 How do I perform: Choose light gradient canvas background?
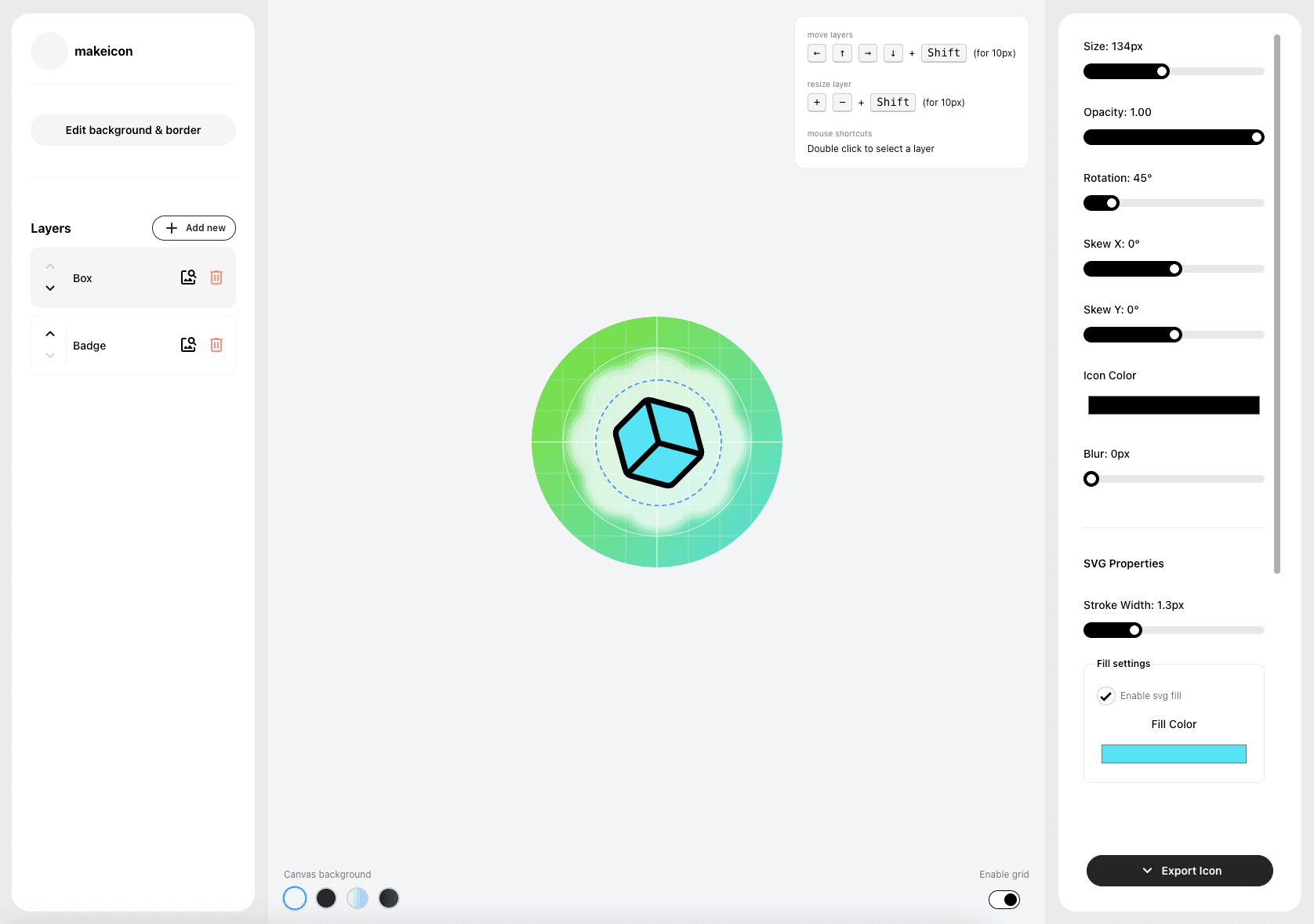click(x=358, y=898)
